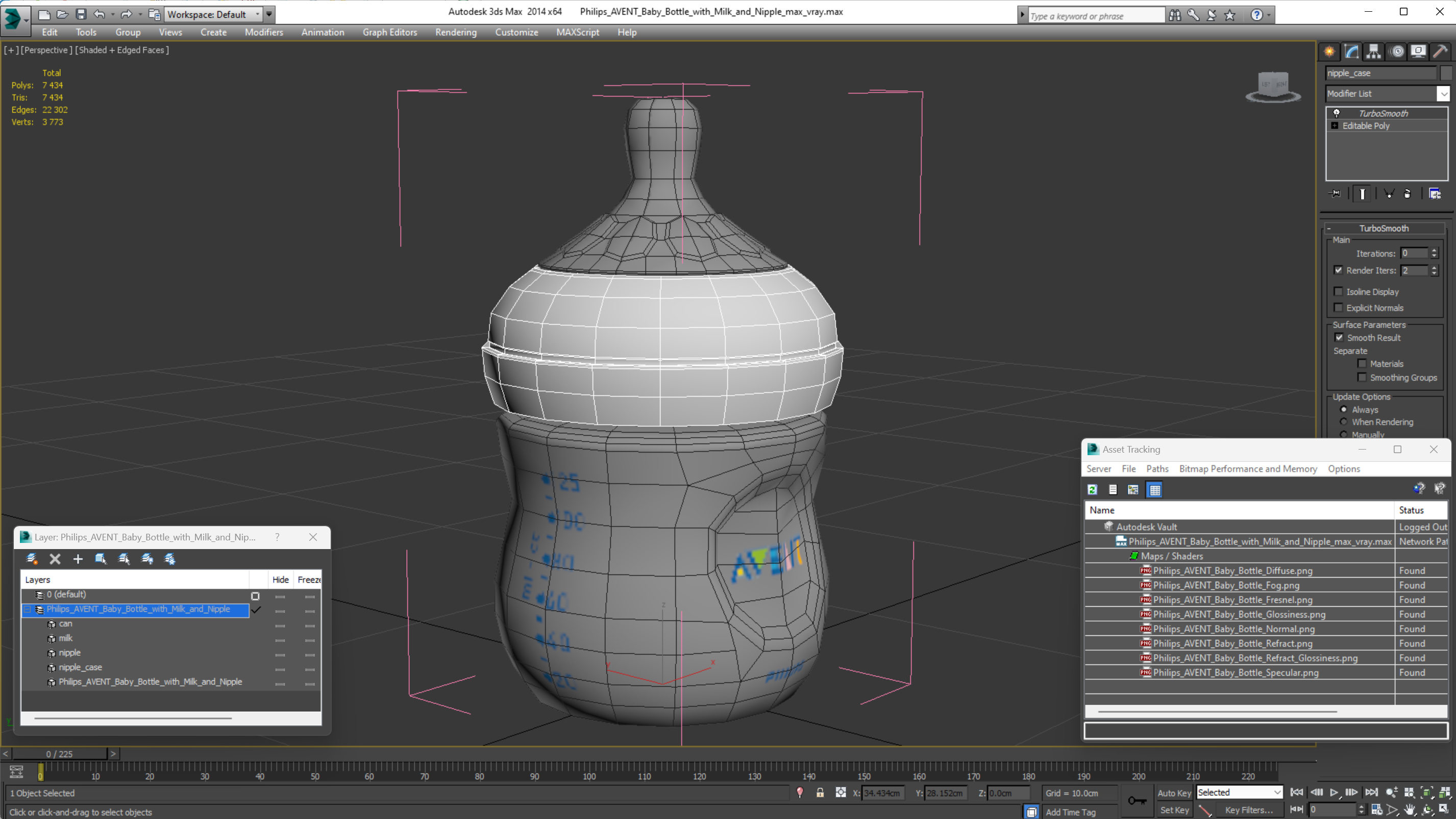Click Configure Modifier Sets icon
The height and width of the screenshot is (819, 1456).
[1435, 194]
